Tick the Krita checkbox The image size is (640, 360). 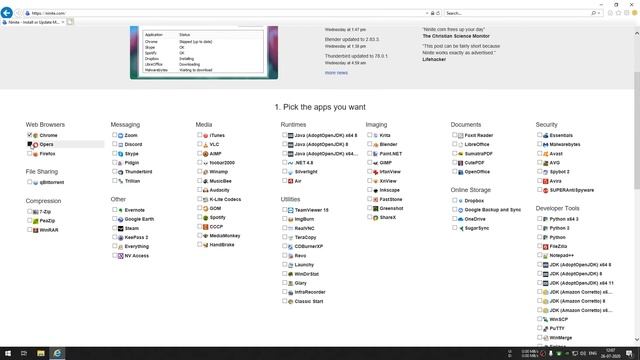pyautogui.click(x=369, y=135)
